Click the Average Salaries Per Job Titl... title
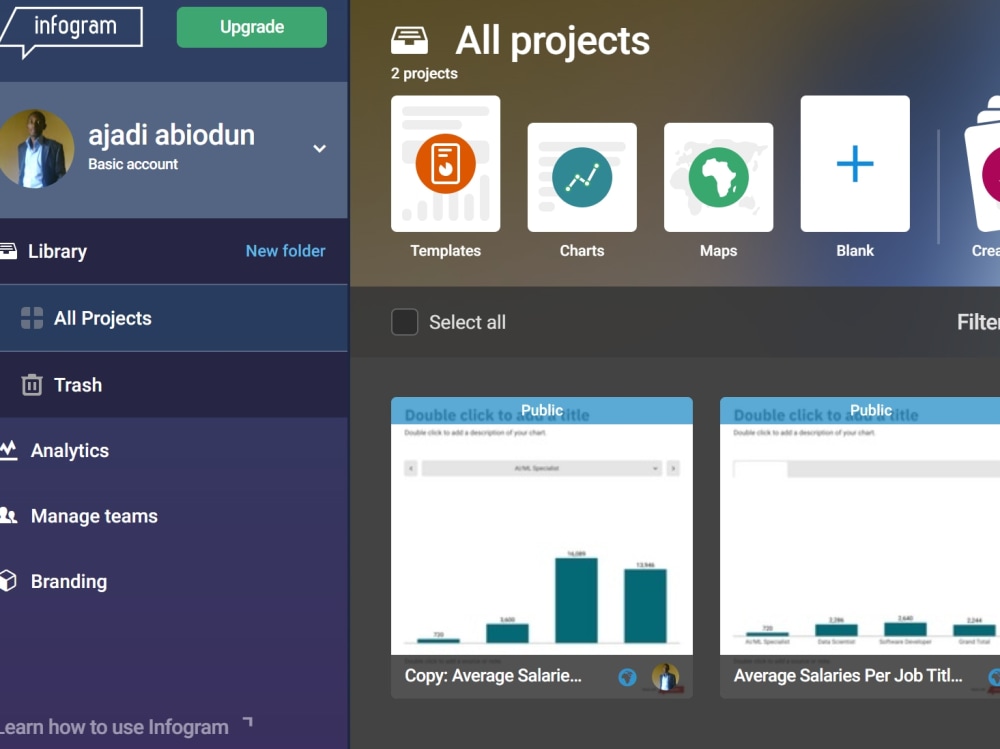1000x749 pixels. 848,676
